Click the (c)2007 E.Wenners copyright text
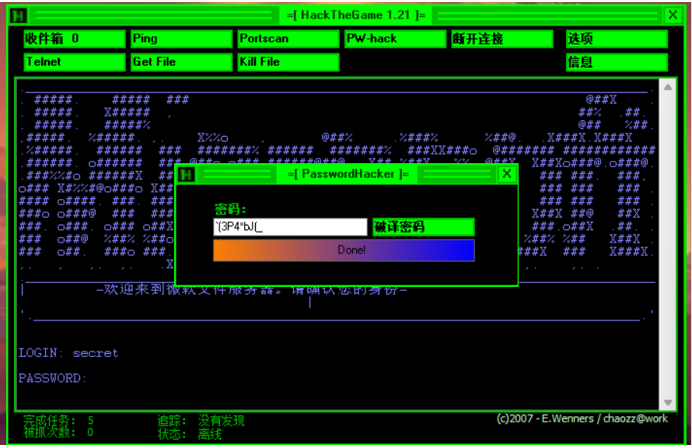The width and height of the screenshot is (692, 448). coord(582,418)
